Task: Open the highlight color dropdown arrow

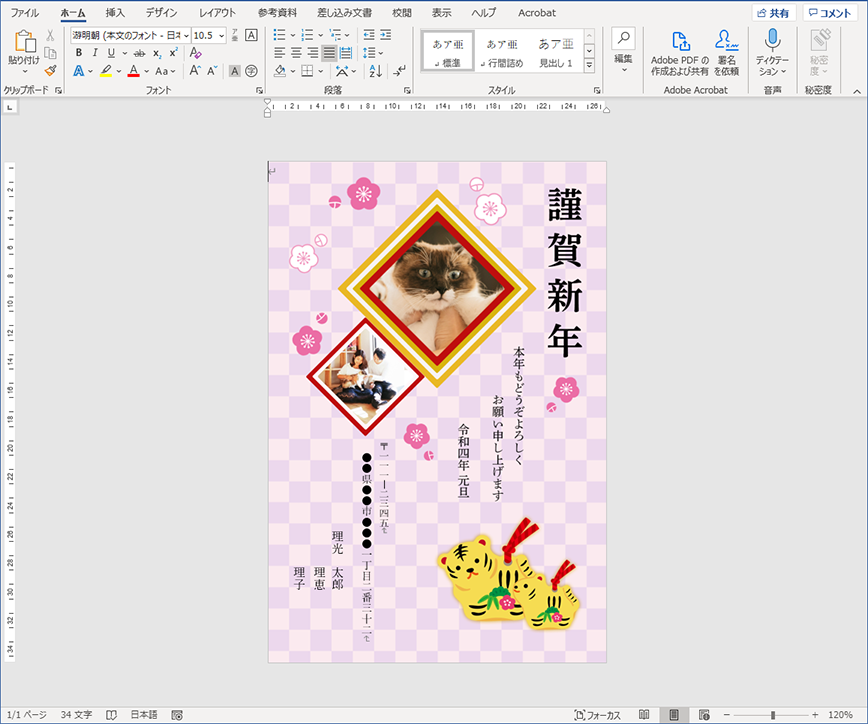Action: point(117,70)
